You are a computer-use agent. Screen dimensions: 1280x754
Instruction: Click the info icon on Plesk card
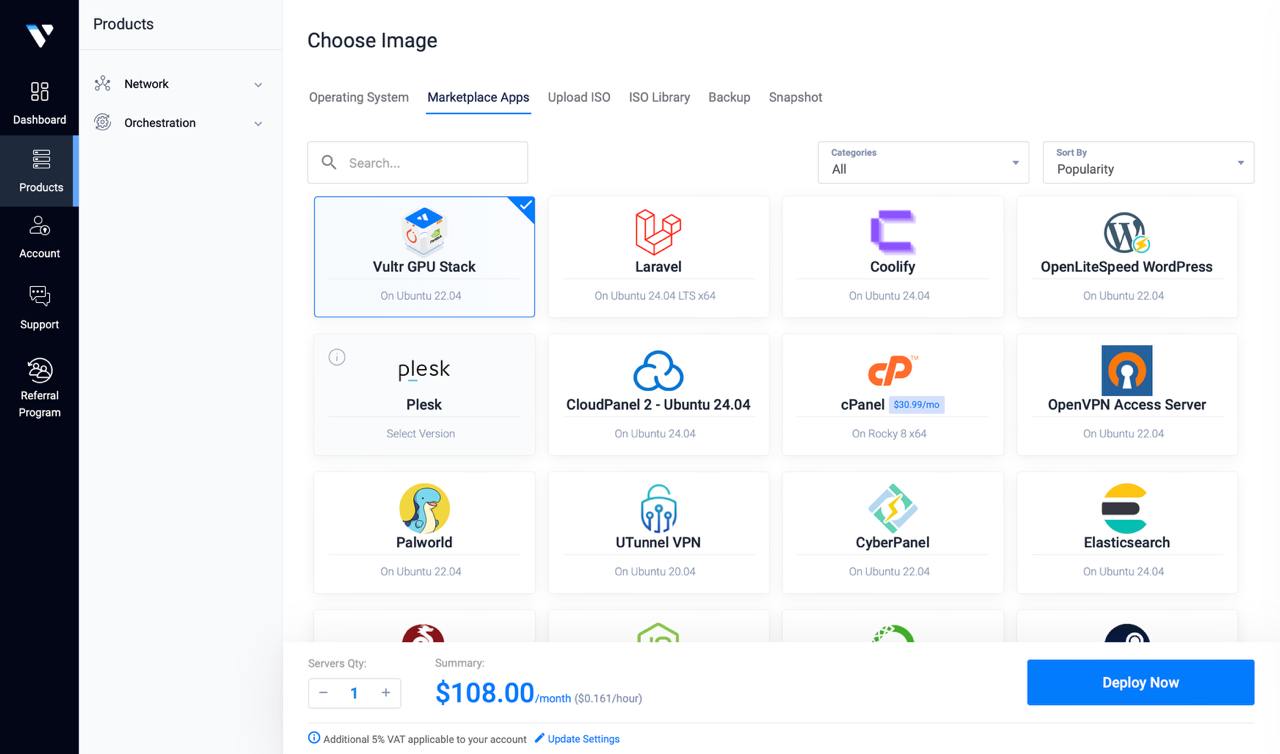[337, 357]
